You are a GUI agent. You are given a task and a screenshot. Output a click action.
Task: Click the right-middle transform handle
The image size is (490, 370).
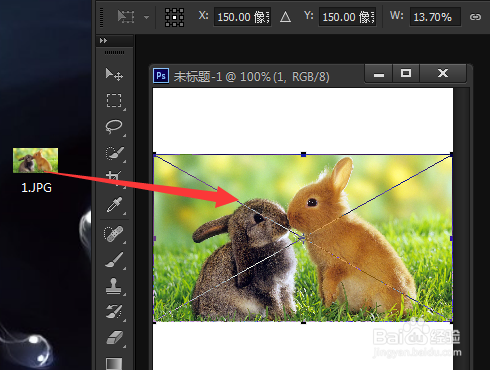click(x=451, y=238)
